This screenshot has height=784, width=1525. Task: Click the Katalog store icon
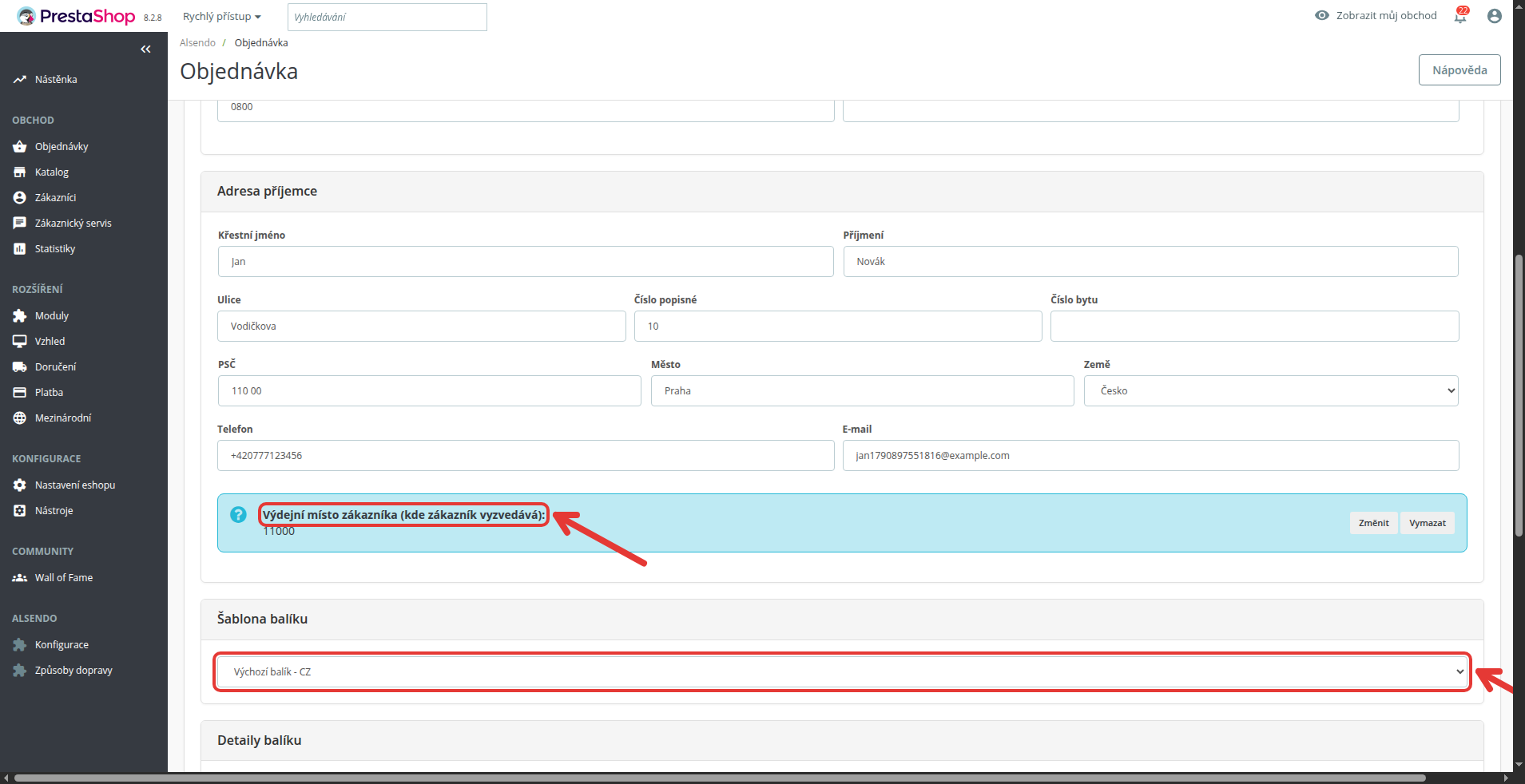tap(20, 172)
